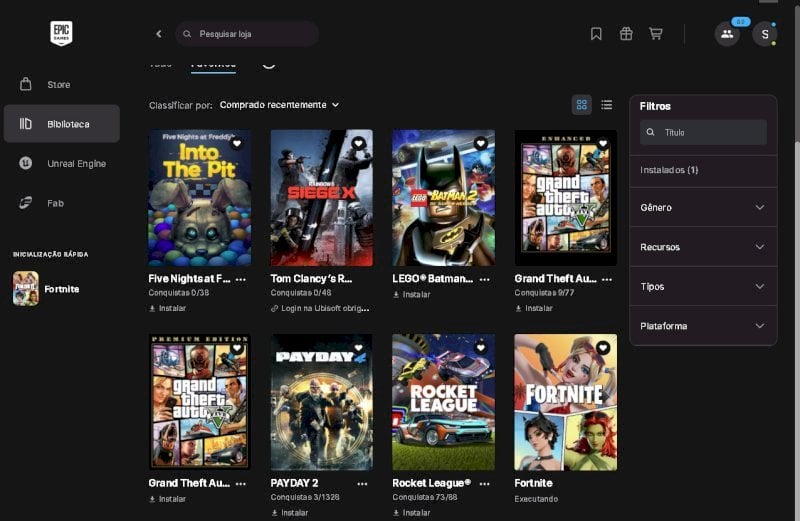Click the S profile avatar
The width and height of the screenshot is (800, 521).
(x=764, y=34)
